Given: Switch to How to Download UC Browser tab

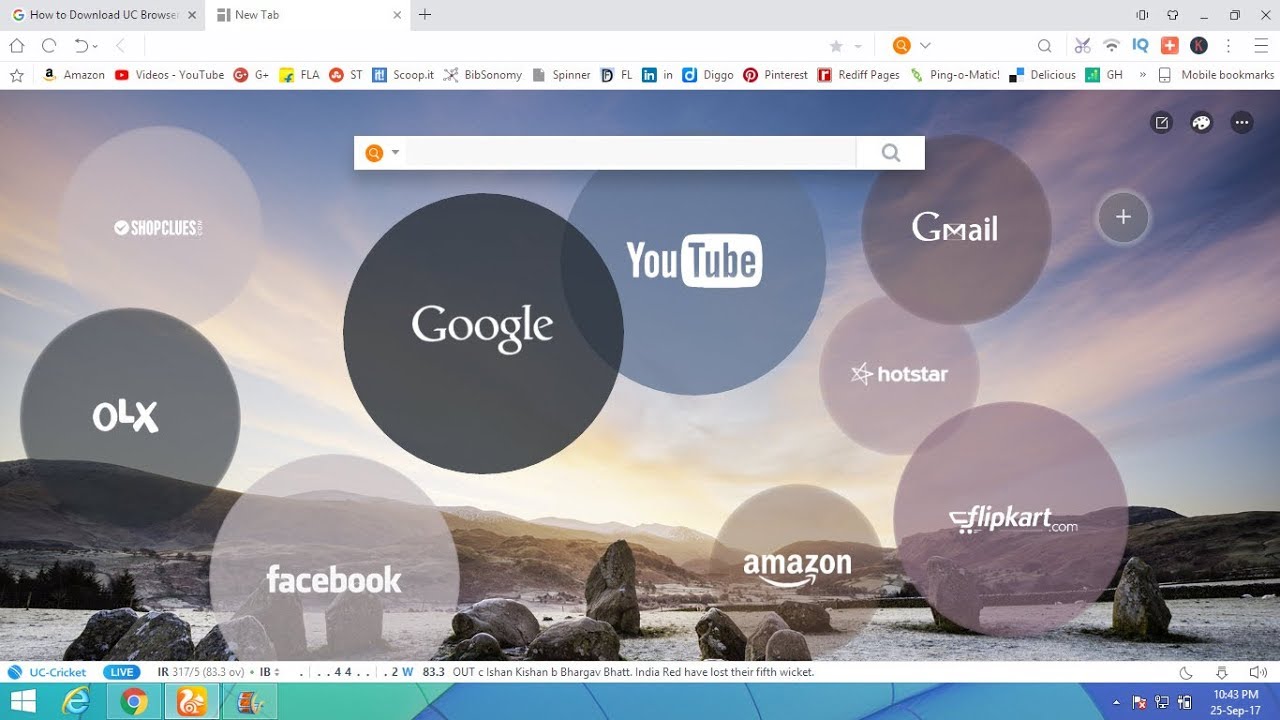Looking at the screenshot, I should click(103, 15).
